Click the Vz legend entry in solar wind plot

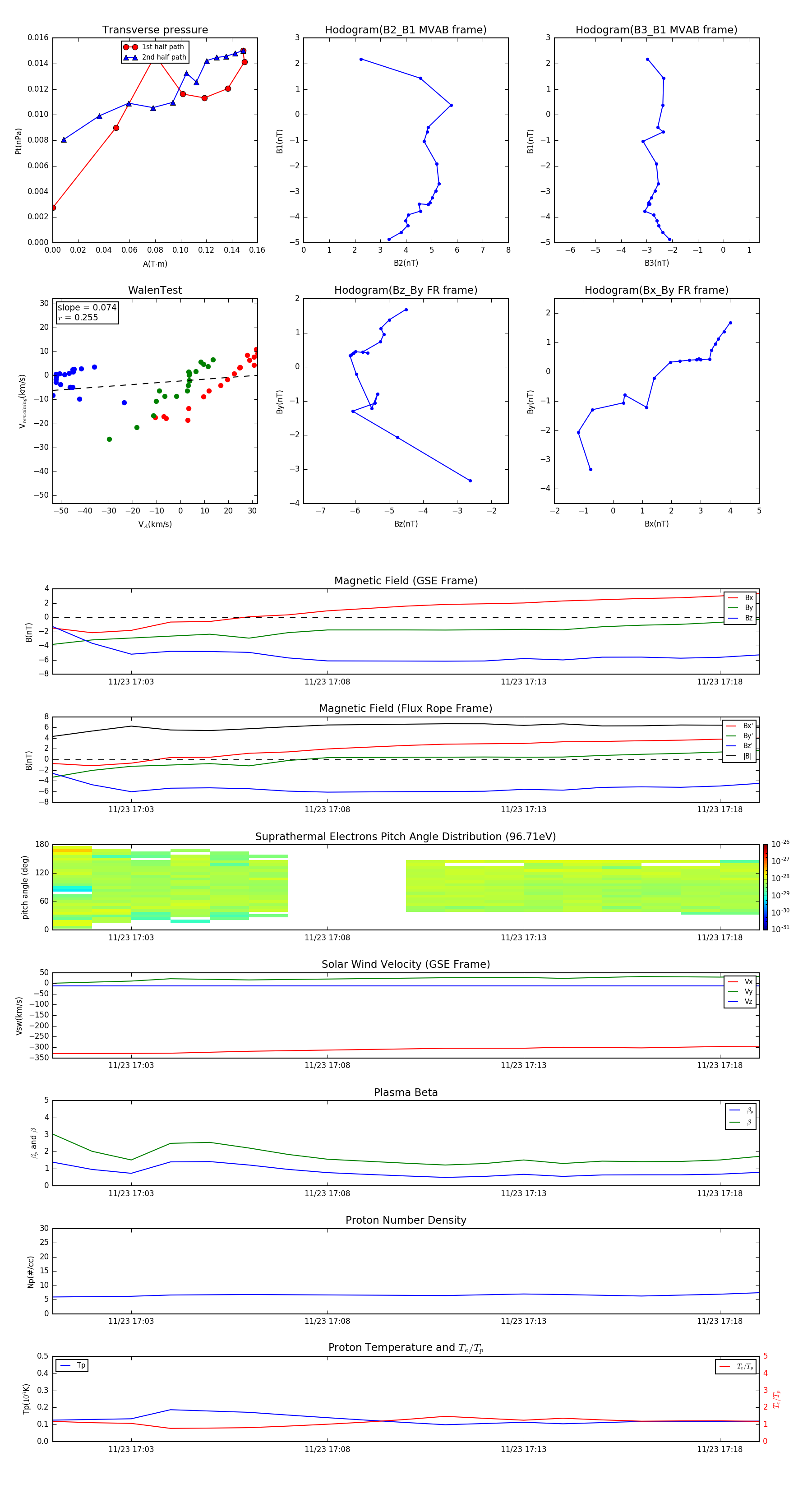click(x=740, y=1002)
